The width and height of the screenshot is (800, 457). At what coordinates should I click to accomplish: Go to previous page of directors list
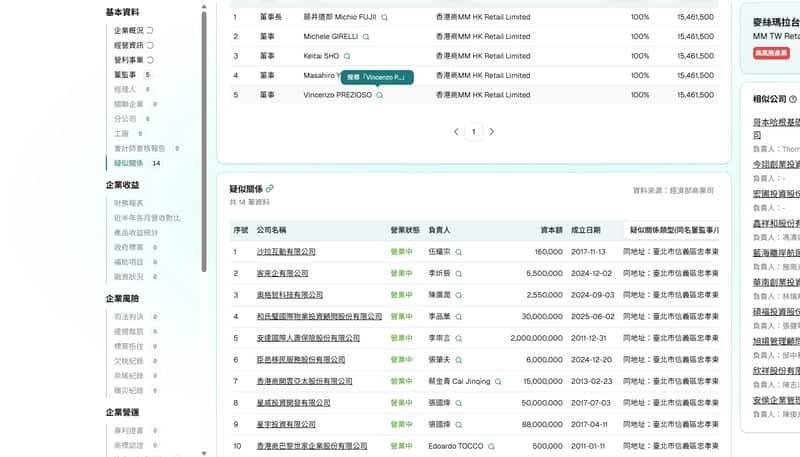[456, 132]
